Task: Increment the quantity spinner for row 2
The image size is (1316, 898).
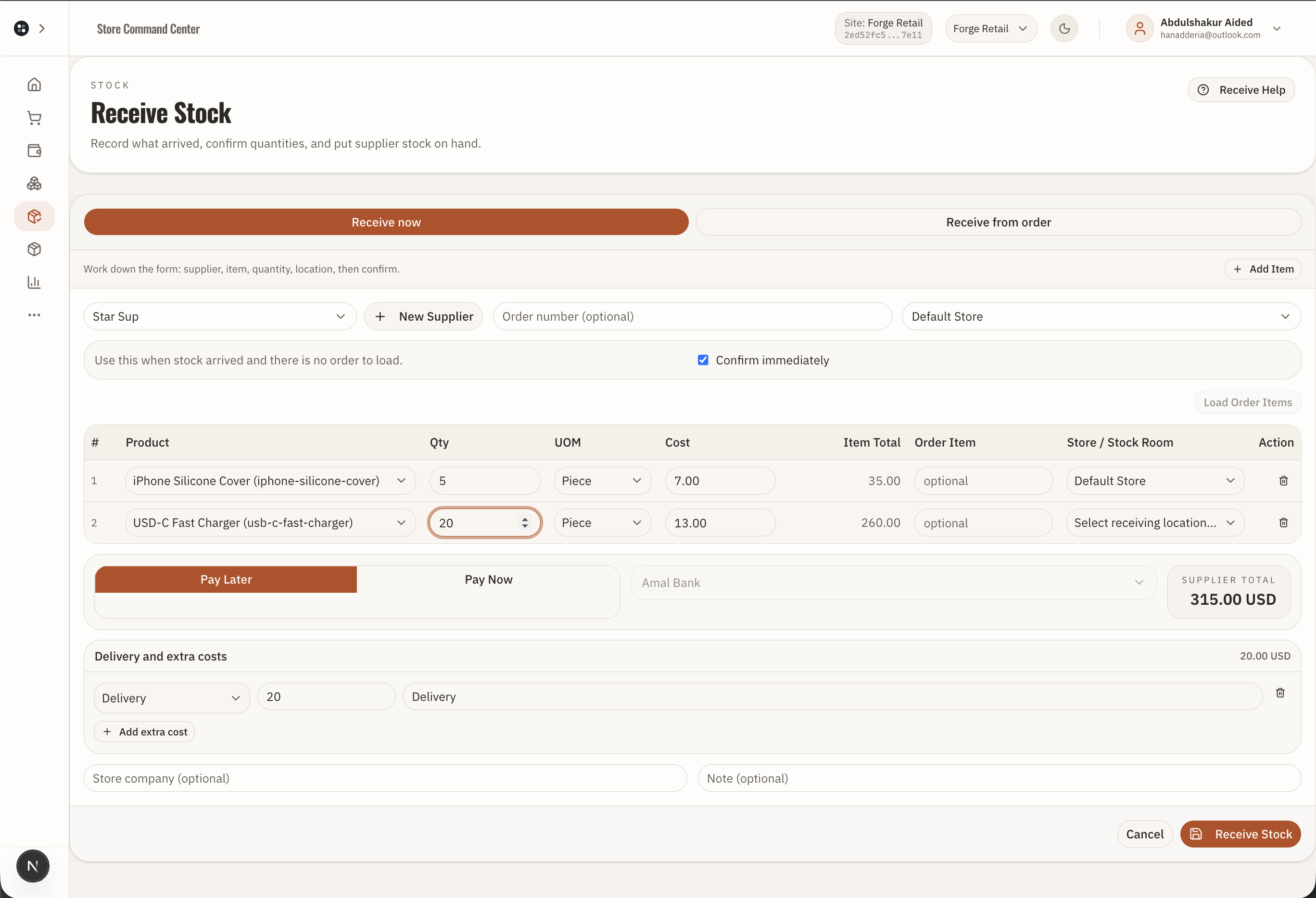Action: click(525, 519)
